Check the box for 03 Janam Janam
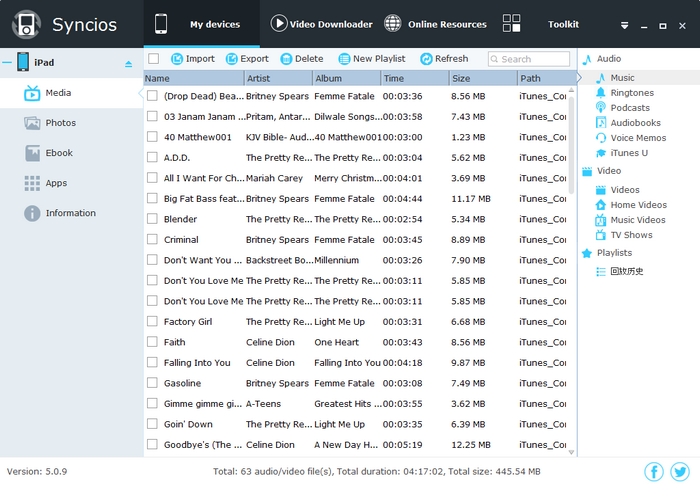The image size is (700, 487). 152,116
